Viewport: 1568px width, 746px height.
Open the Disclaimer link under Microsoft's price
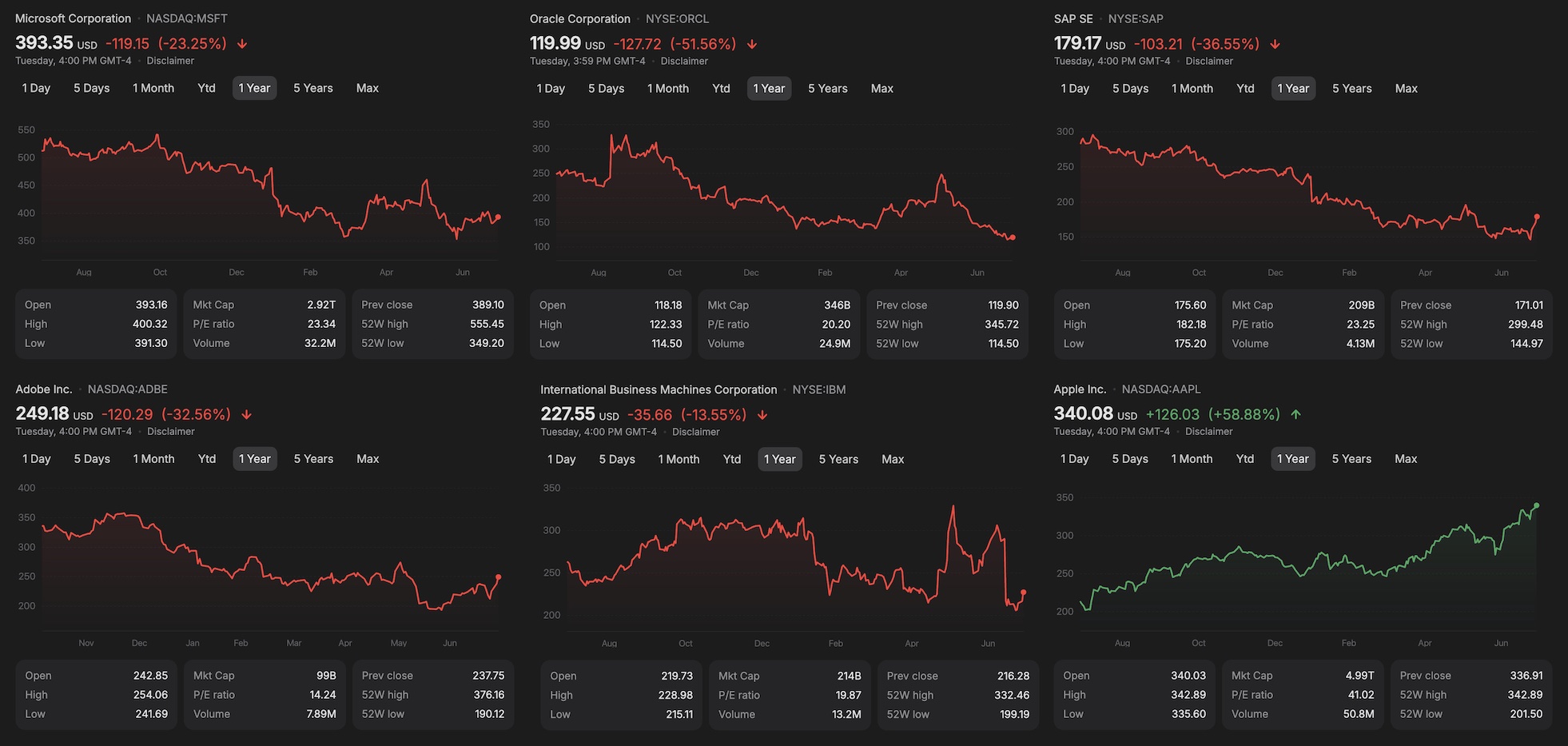[170, 61]
